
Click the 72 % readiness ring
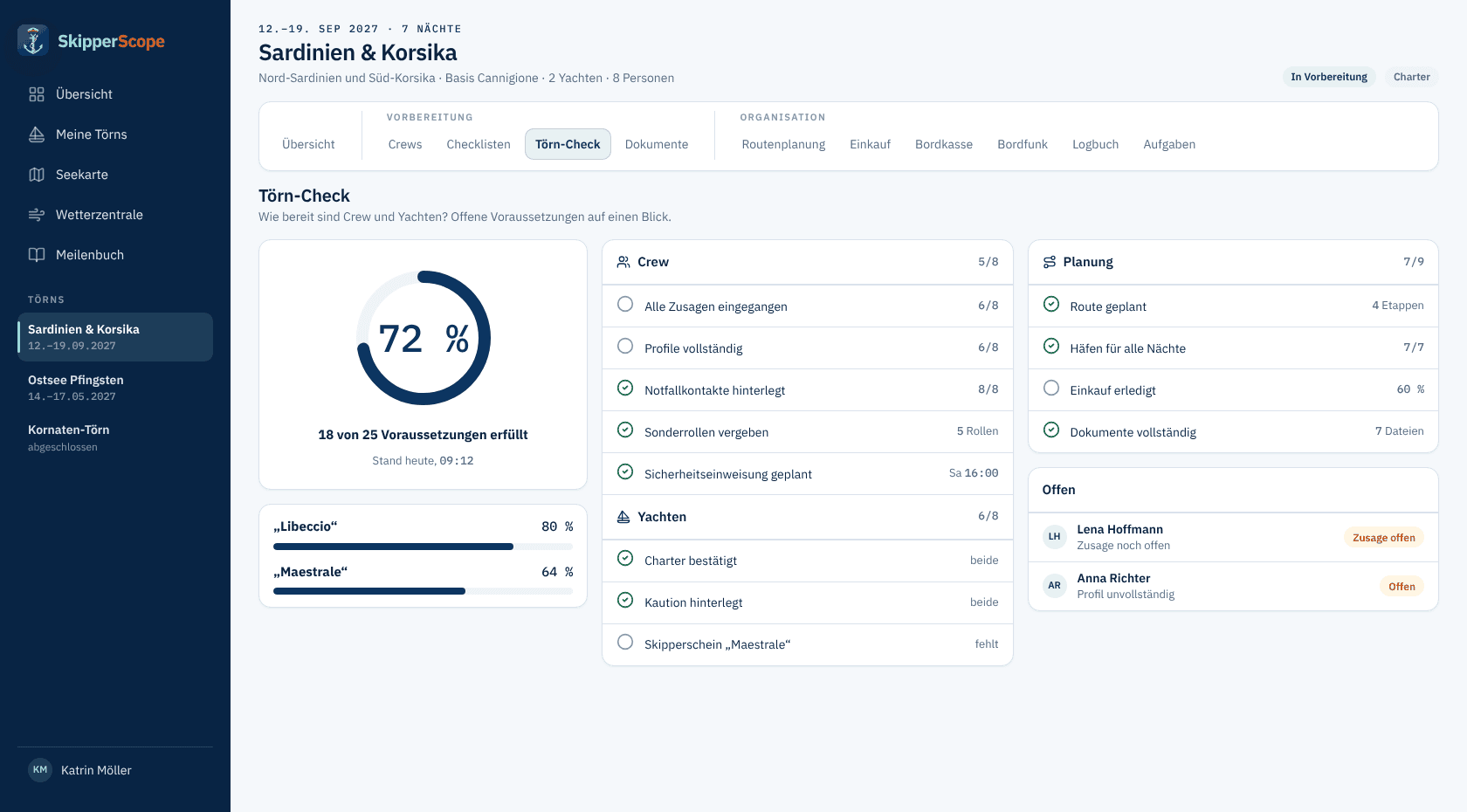424,338
